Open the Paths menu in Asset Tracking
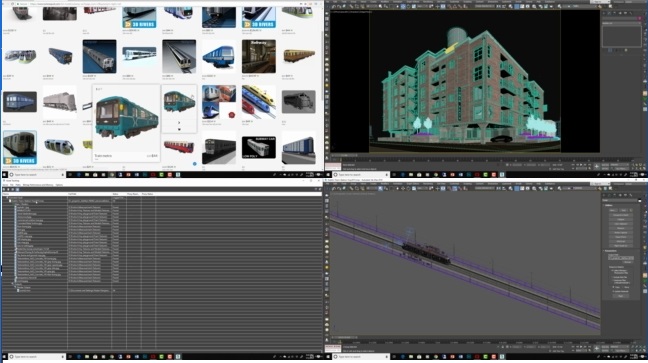648x363 pixels. click(18, 185)
